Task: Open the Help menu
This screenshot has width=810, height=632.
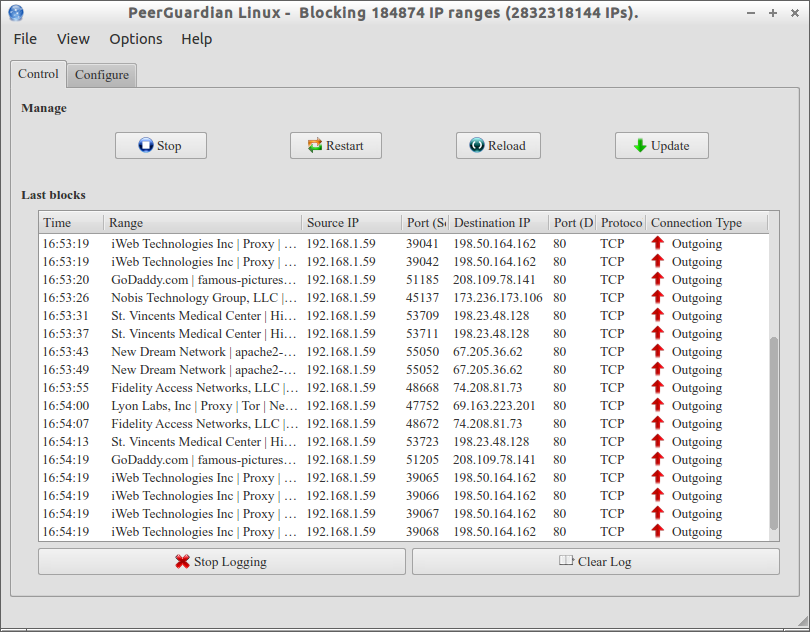Action: coord(196,39)
